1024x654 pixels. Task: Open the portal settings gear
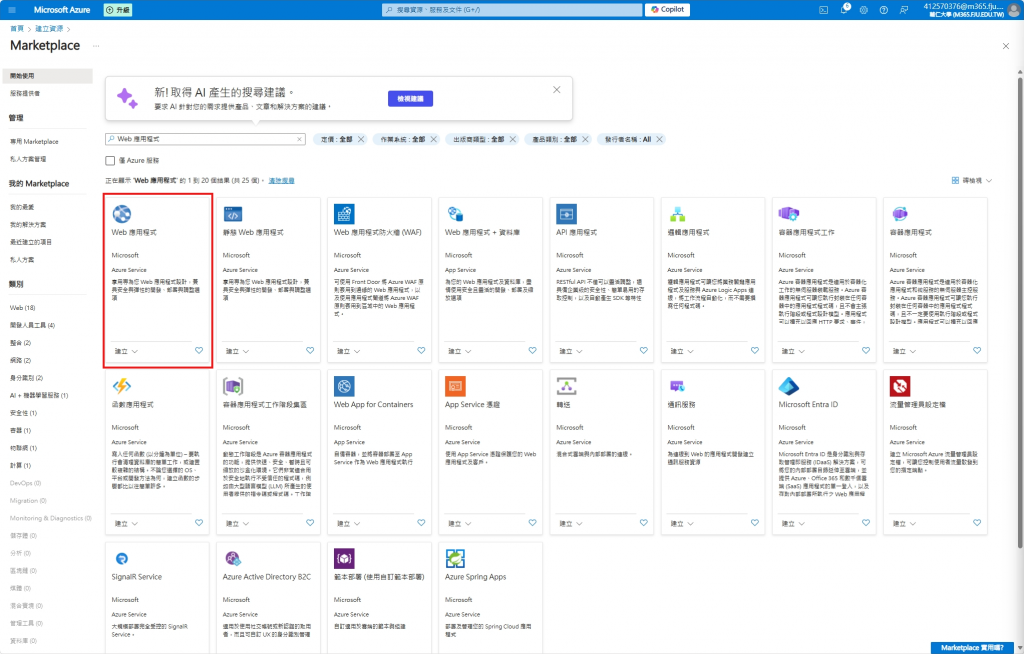pyautogui.click(x=864, y=10)
